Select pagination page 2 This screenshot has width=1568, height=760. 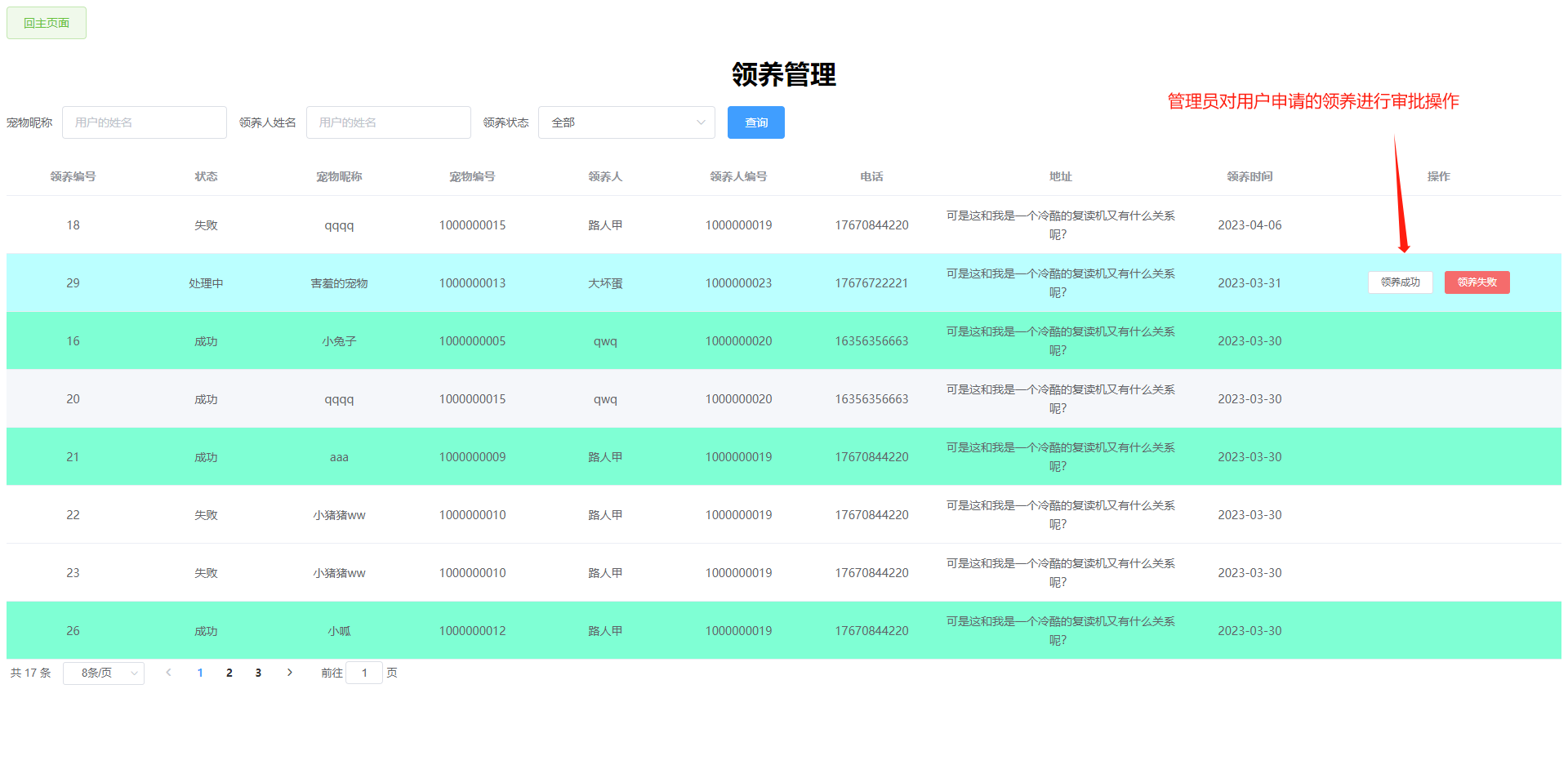coord(229,673)
